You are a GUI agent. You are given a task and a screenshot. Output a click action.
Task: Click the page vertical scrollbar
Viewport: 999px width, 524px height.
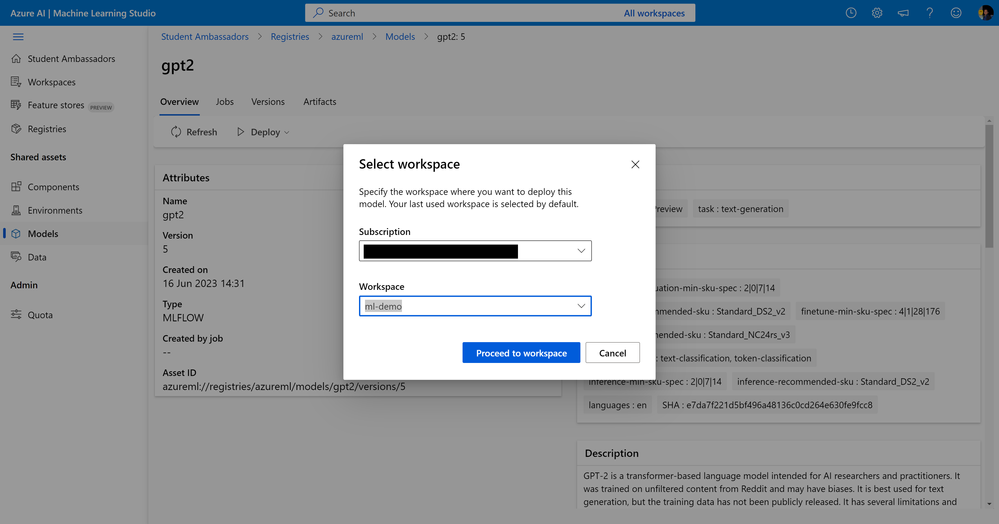coord(989,185)
